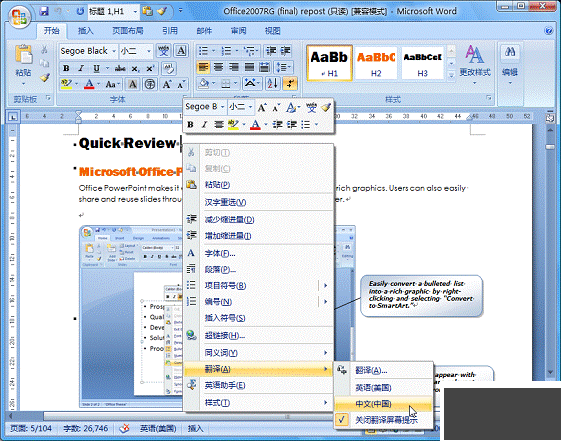Open underline style dropdown arrow

107,68
